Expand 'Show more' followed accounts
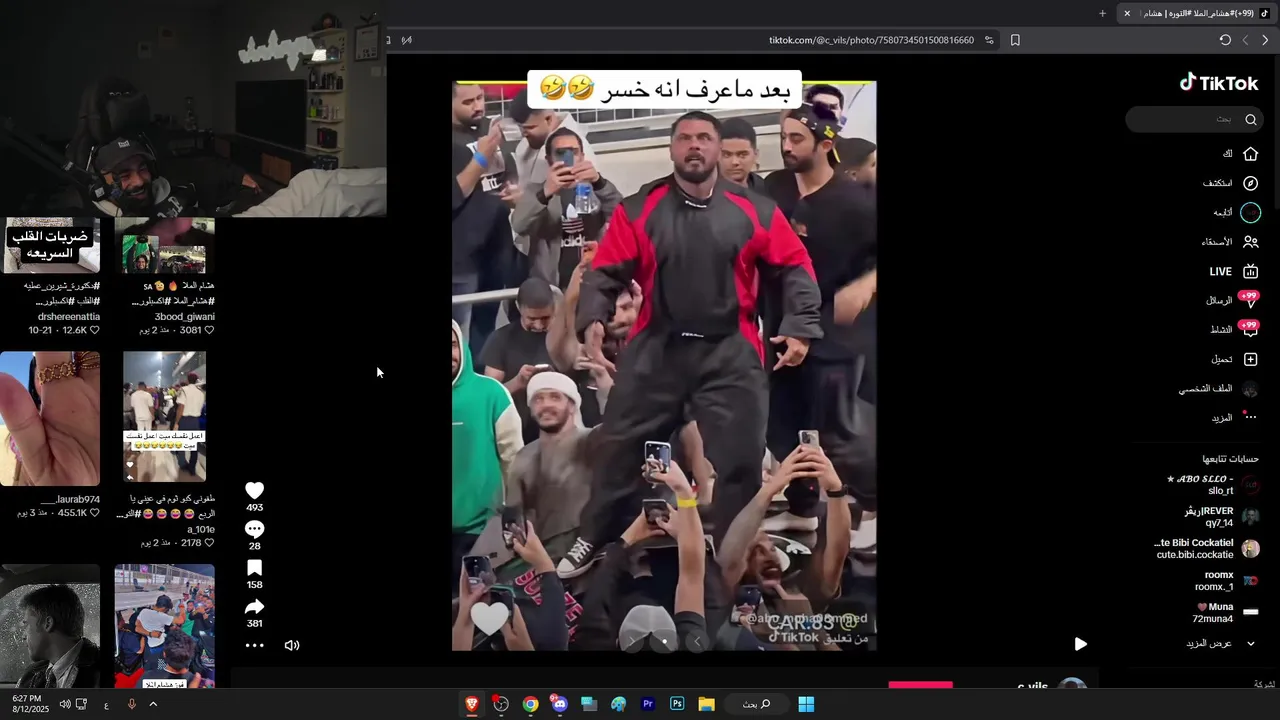This screenshot has width=1280, height=720. (x=1220, y=643)
